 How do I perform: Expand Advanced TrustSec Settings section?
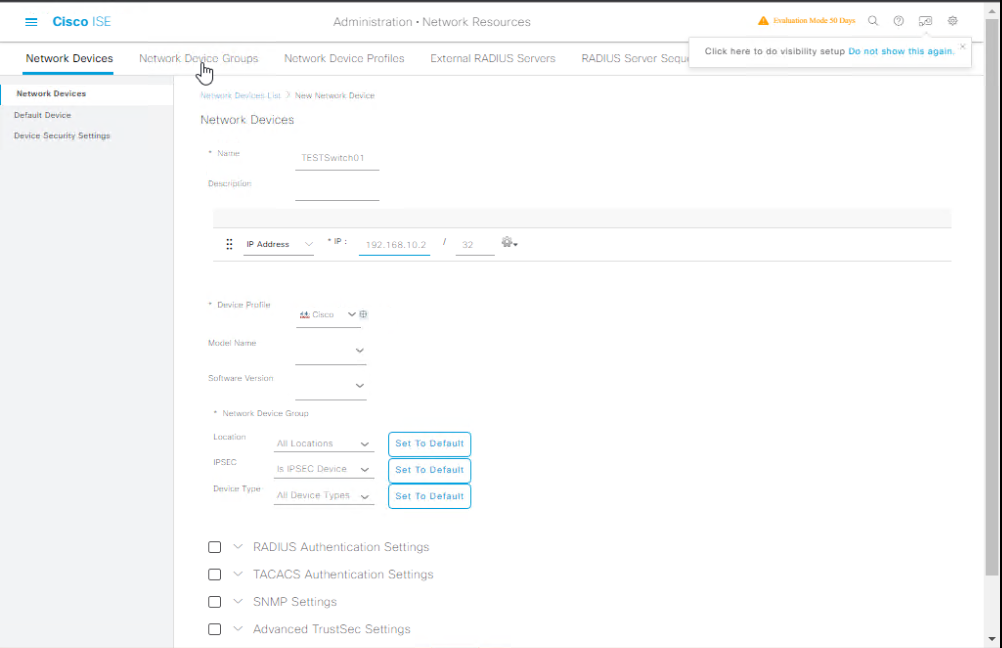[238, 629]
